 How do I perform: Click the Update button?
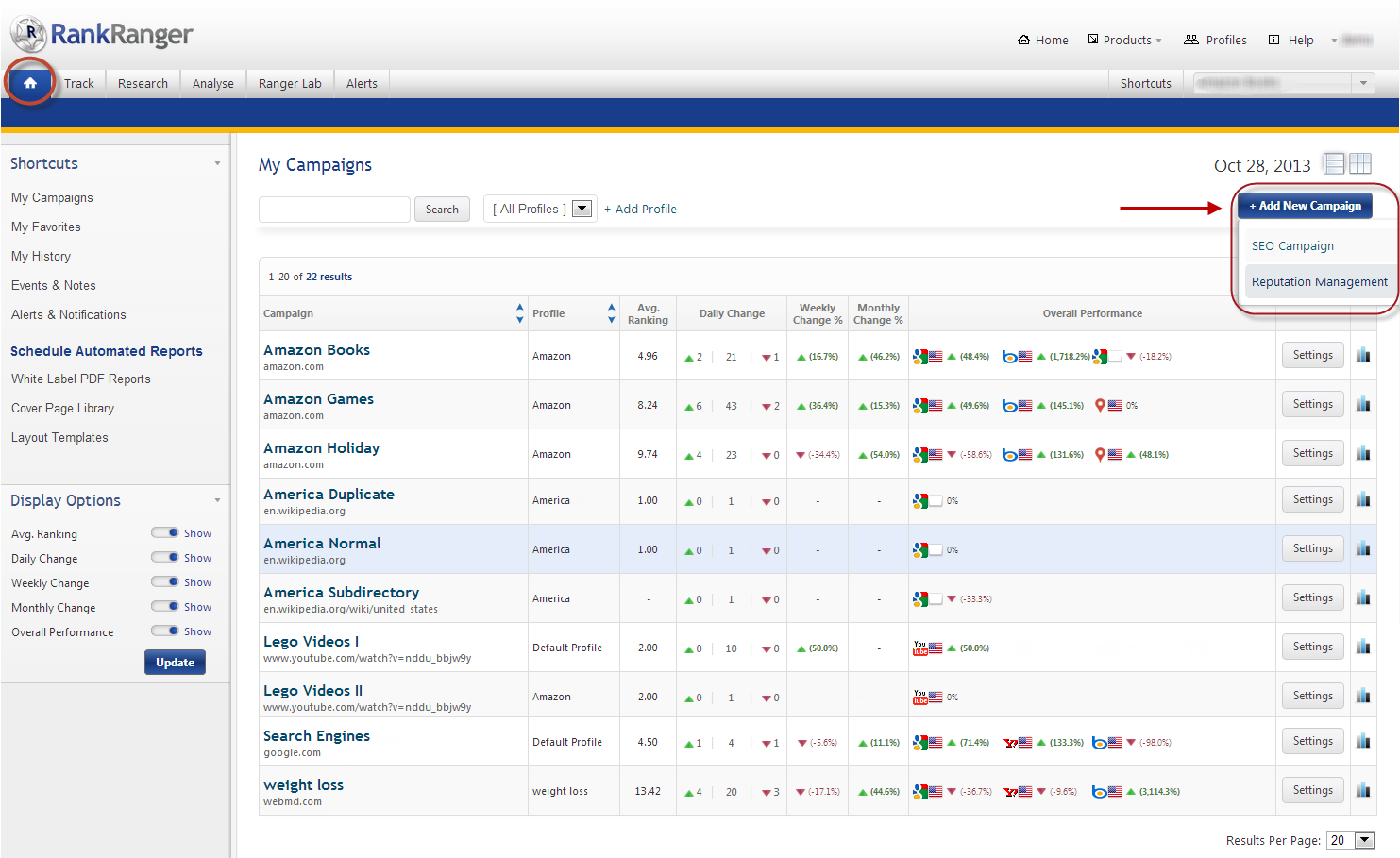tap(175, 663)
